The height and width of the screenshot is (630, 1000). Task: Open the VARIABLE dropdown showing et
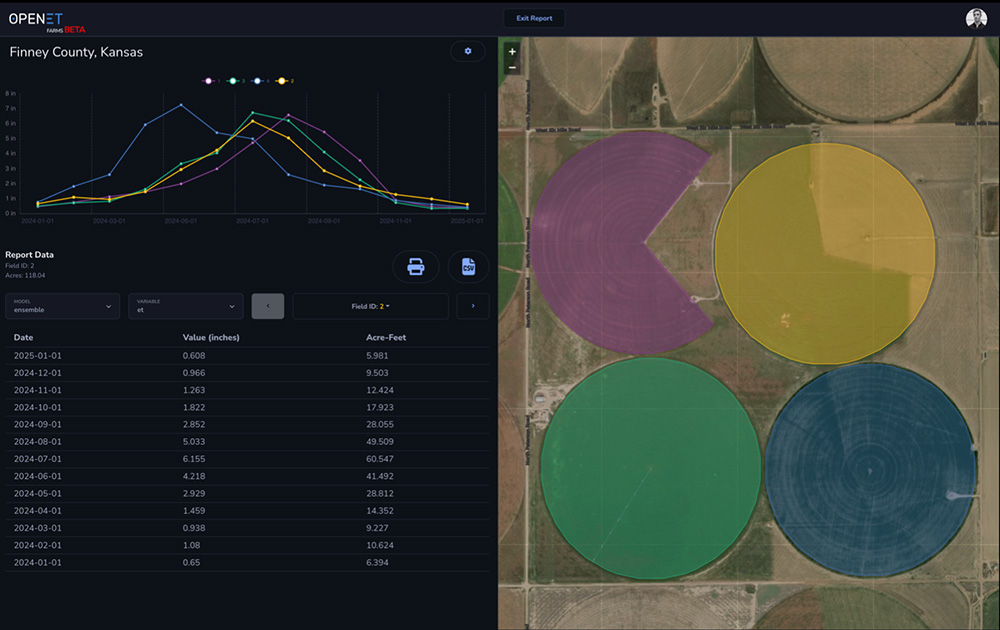[185, 306]
